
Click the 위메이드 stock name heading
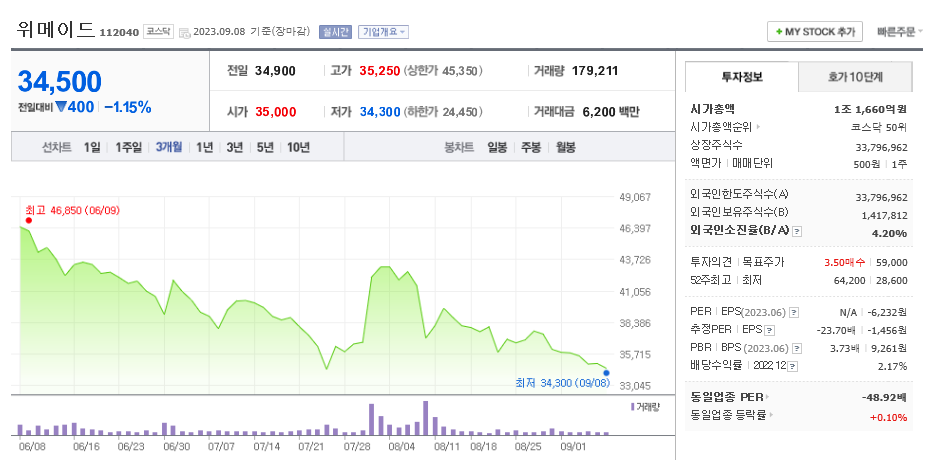click(57, 30)
